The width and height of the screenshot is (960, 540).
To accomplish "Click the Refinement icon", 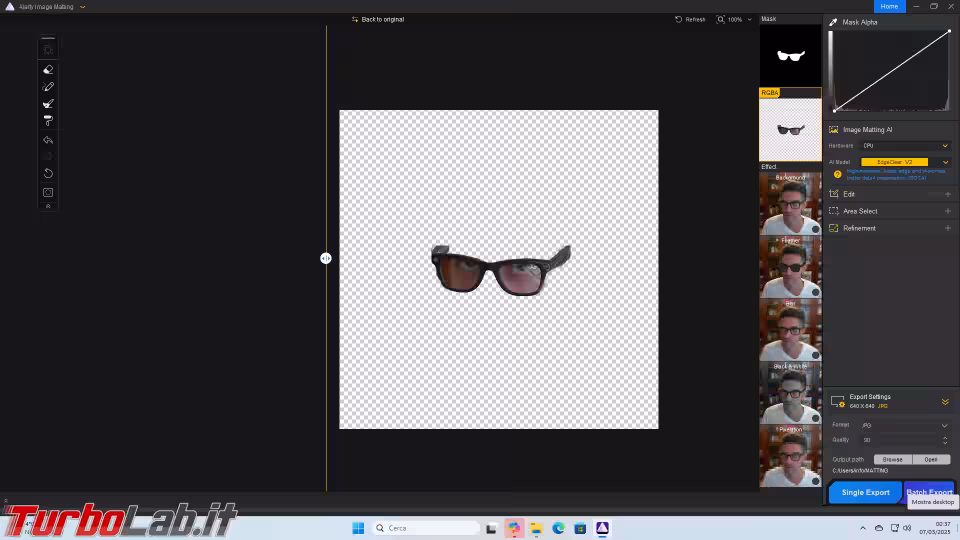I will click(833, 228).
